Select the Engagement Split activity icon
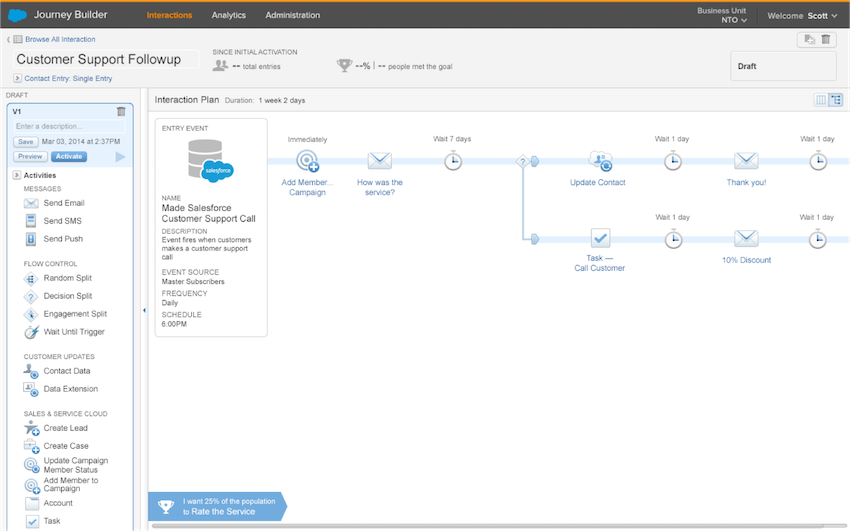850x531 pixels. 31,314
